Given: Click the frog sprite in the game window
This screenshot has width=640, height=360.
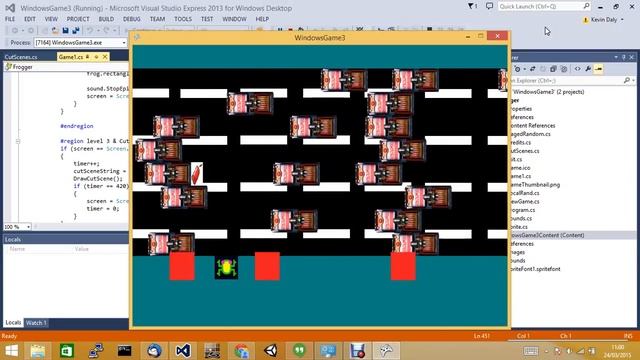Looking at the screenshot, I should [x=226, y=268].
